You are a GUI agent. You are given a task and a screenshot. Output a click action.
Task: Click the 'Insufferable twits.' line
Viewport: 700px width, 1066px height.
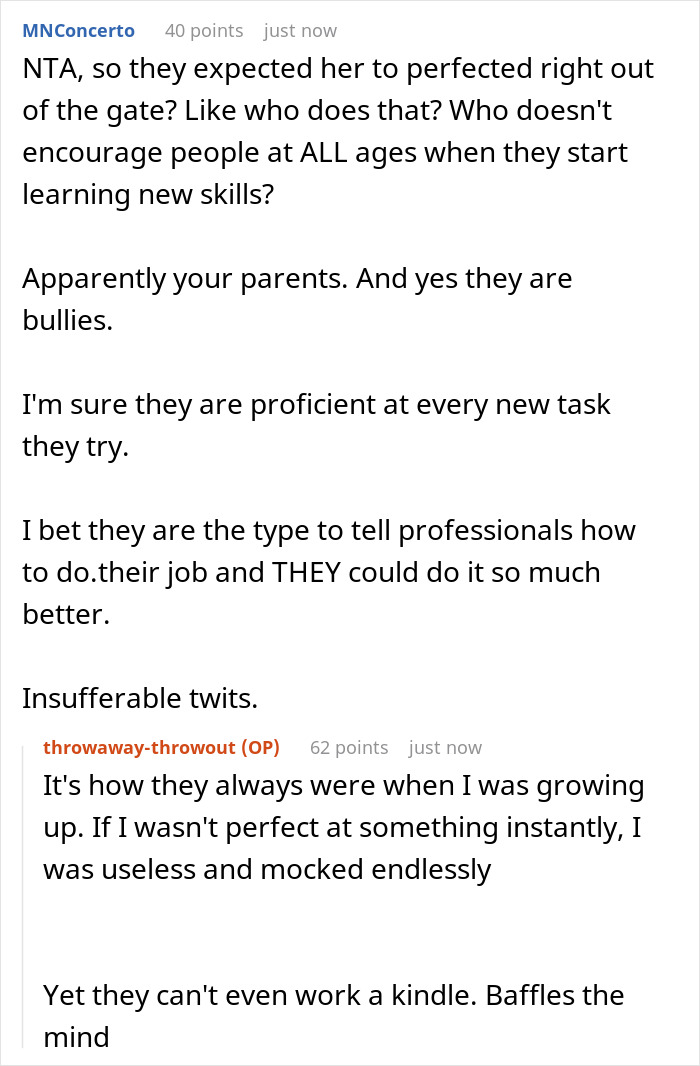140,698
